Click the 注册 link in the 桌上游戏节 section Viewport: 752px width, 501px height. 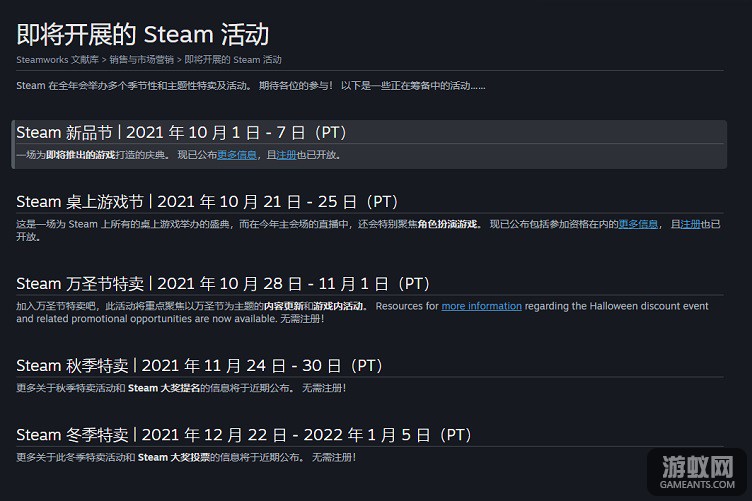[x=690, y=224]
